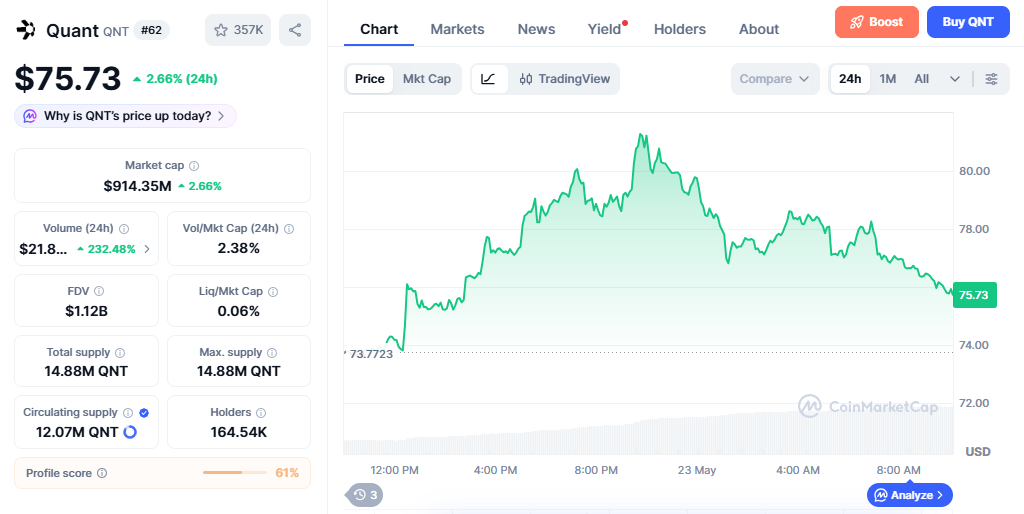Open the Chart tab
This screenshot has width=1024, height=514.
click(379, 29)
